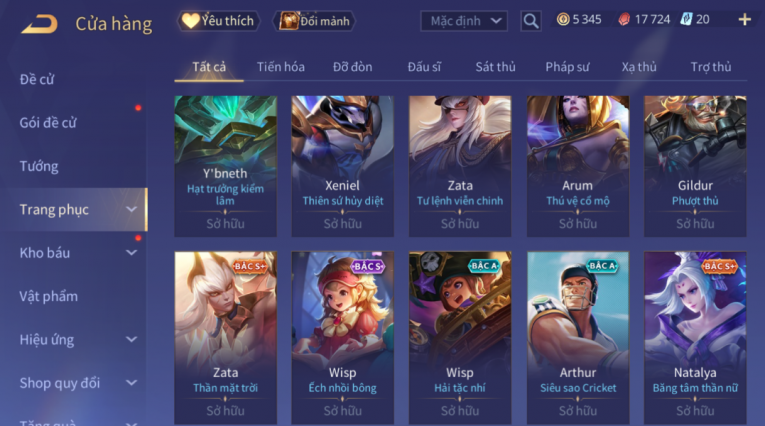Open Gói đề cử in sidebar

click(x=48, y=122)
